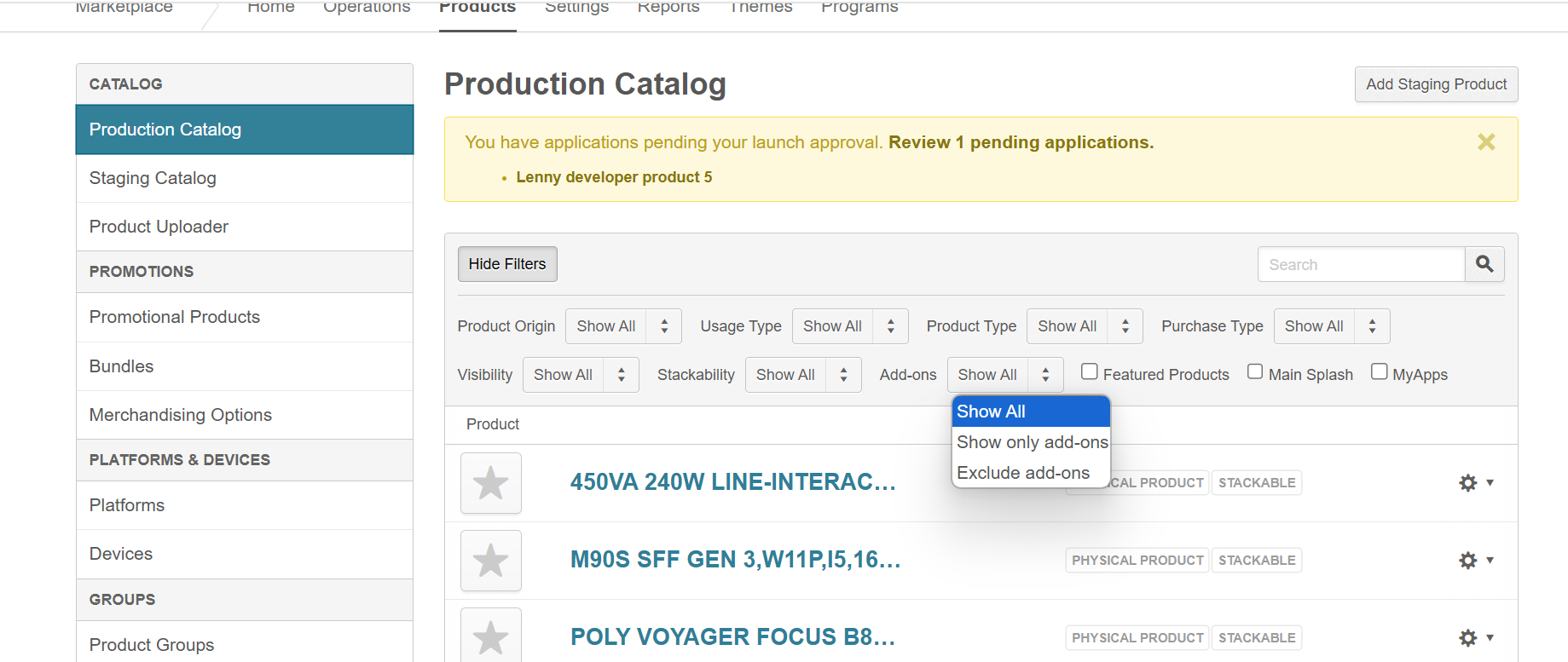This screenshot has height=662, width=1568.
Task: Choose Show All in Add-ons list
Action: tap(1031, 412)
